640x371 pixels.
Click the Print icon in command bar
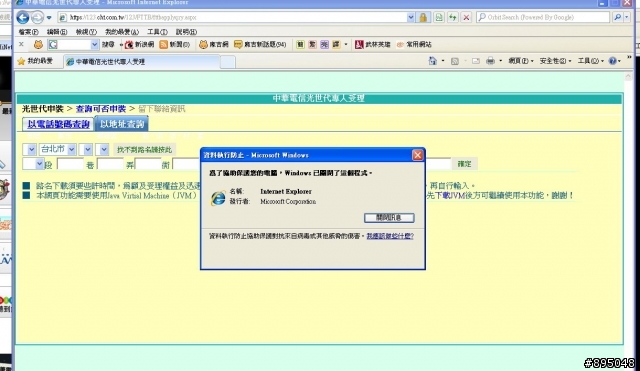pyautogui.click(x=490, y=61)
